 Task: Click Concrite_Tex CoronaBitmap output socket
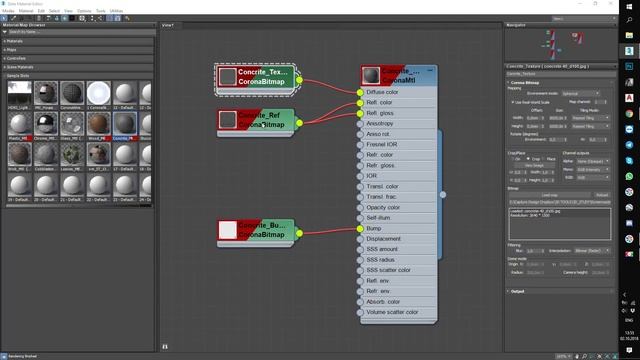click(299, 80)
